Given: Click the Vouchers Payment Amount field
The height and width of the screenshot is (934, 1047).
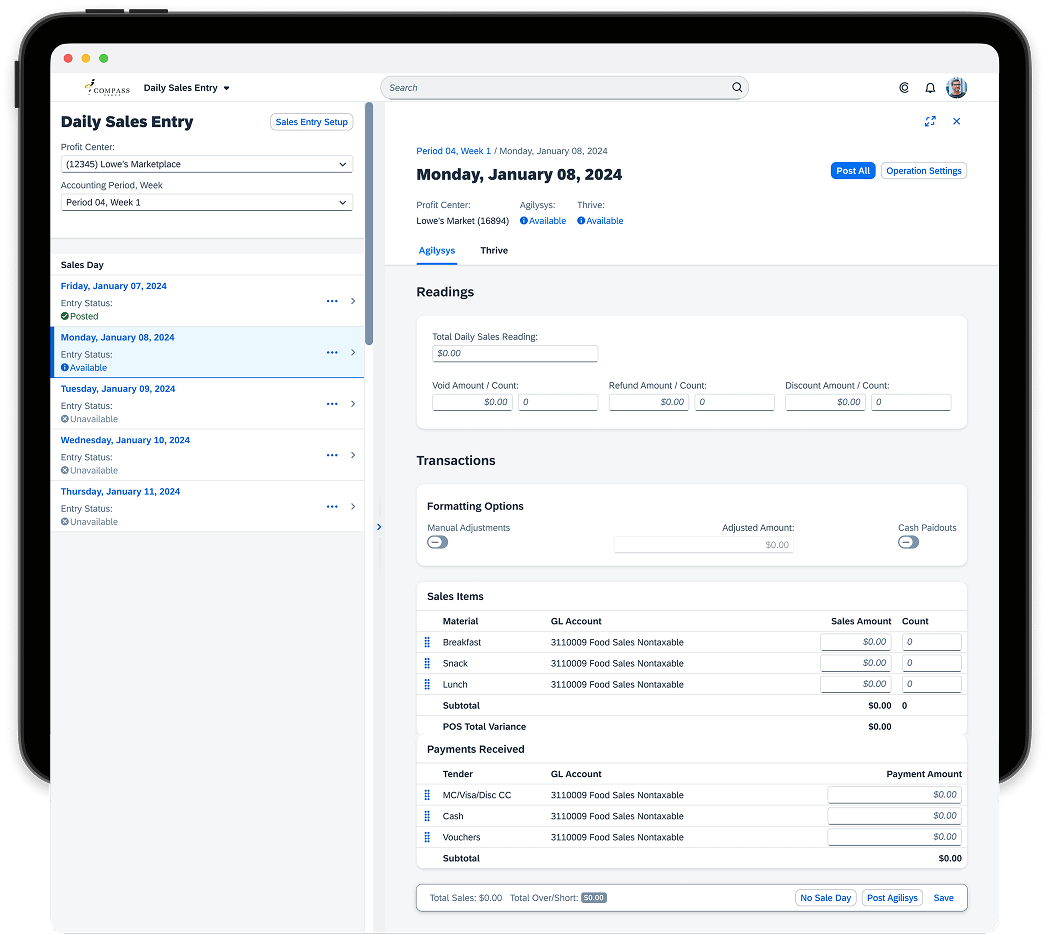Looking at the screenshot, I should click(x=895, y=837).
